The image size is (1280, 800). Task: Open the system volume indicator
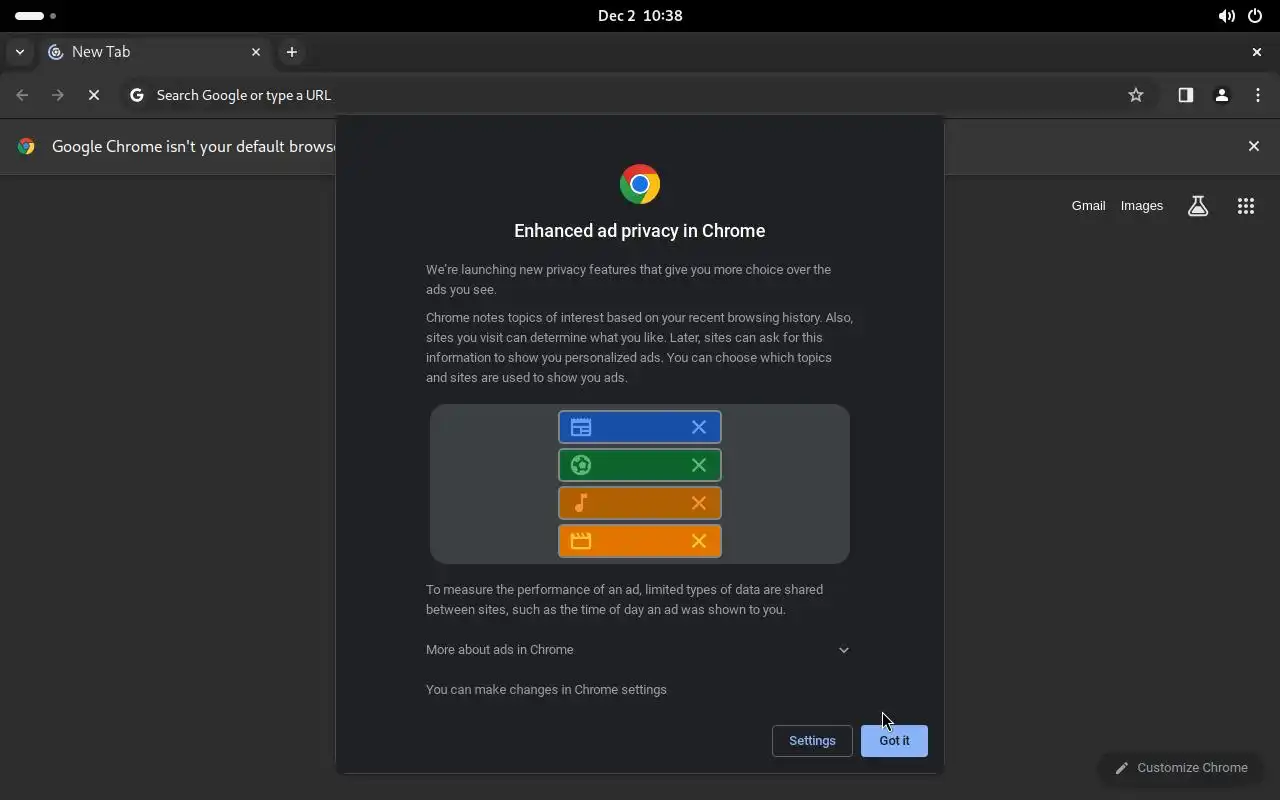[1226, 16]
